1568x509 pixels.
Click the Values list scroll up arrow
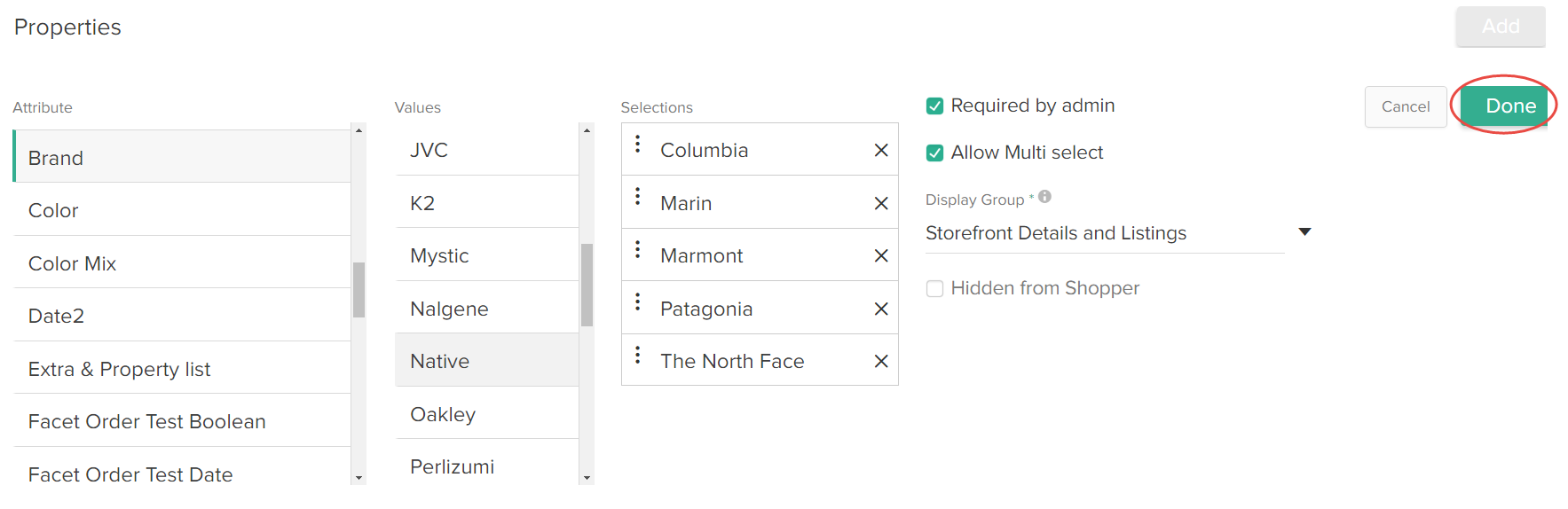pos(587,130)
